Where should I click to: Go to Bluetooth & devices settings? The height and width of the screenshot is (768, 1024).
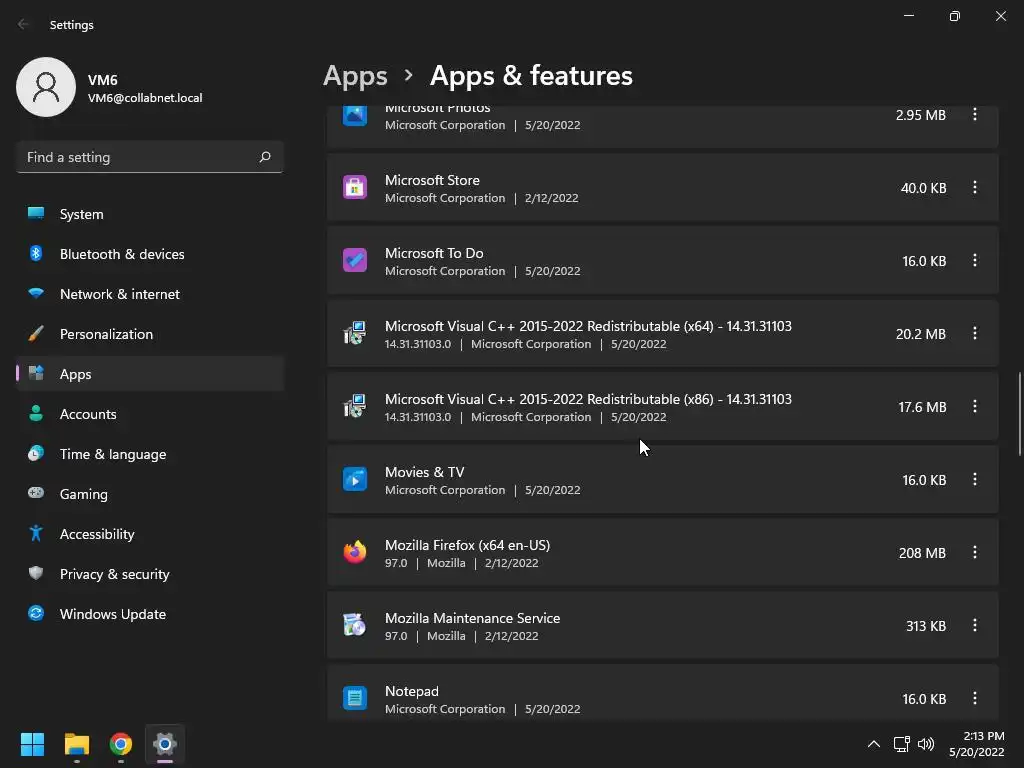click(122, 254)
